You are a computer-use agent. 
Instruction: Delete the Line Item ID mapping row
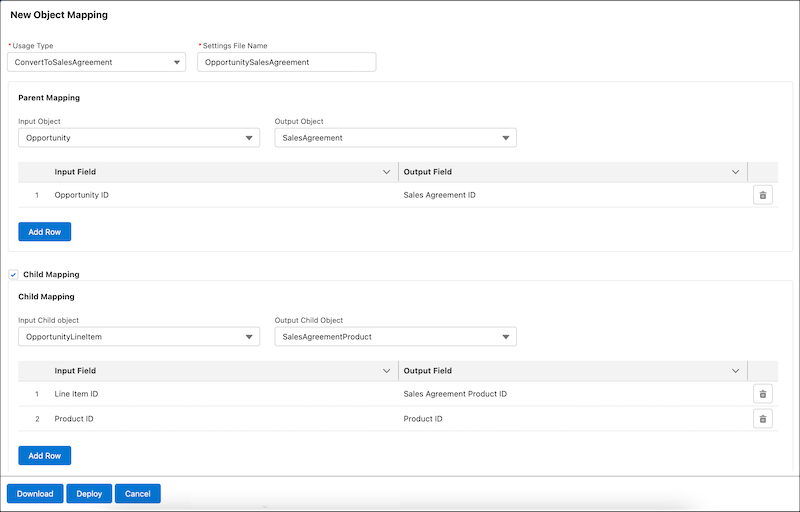(x=762, y=394)
